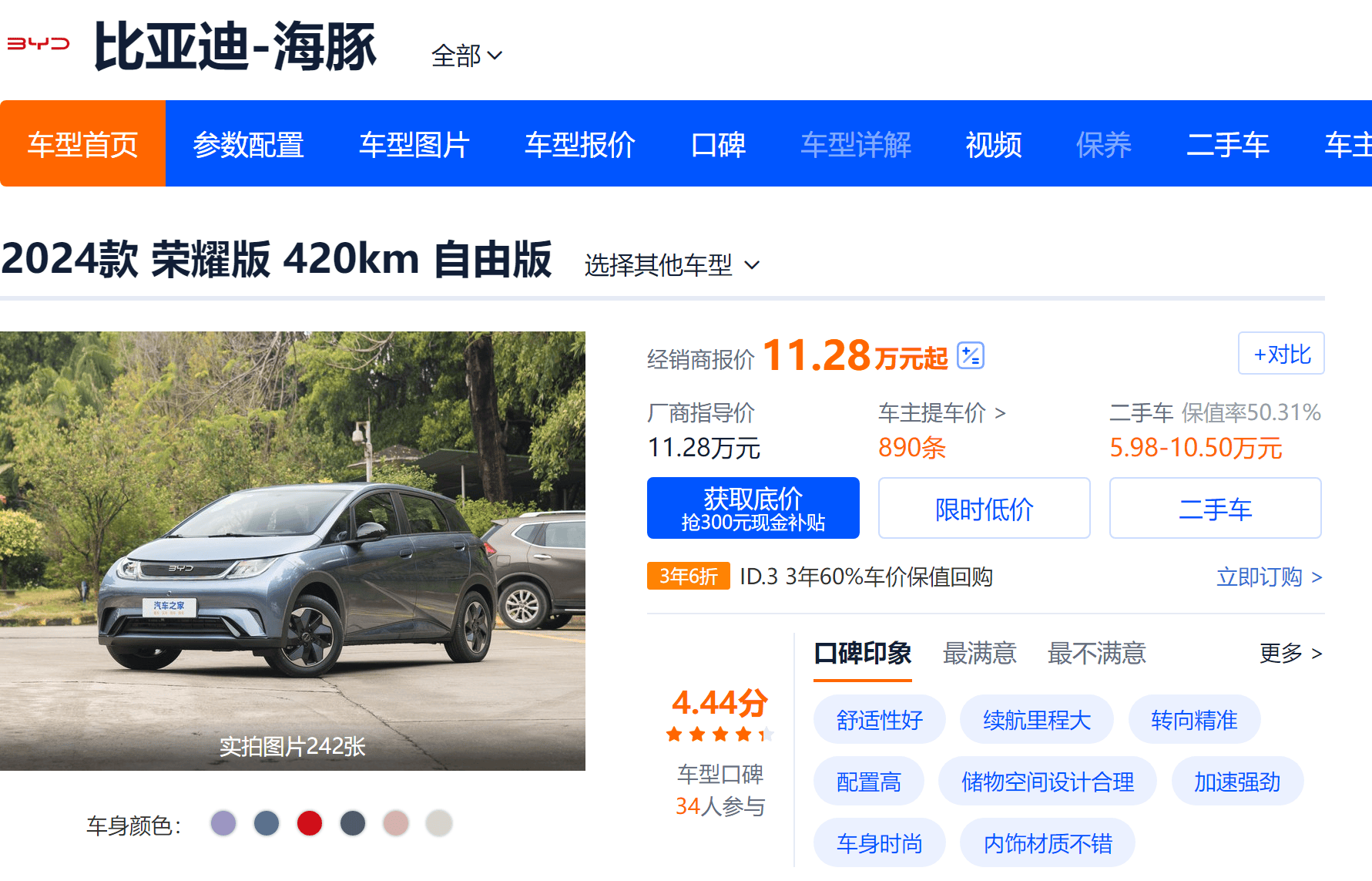The height and width of the screenshot is (881, 1372).
Task: Click the 内饰材质不错 review tag
Action: 1047,842
